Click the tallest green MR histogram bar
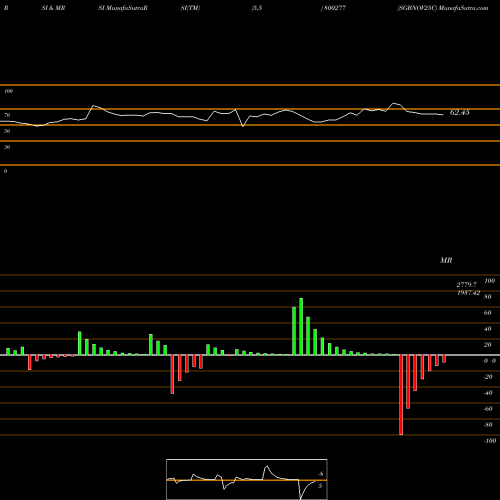 click(x=301, y=327)
